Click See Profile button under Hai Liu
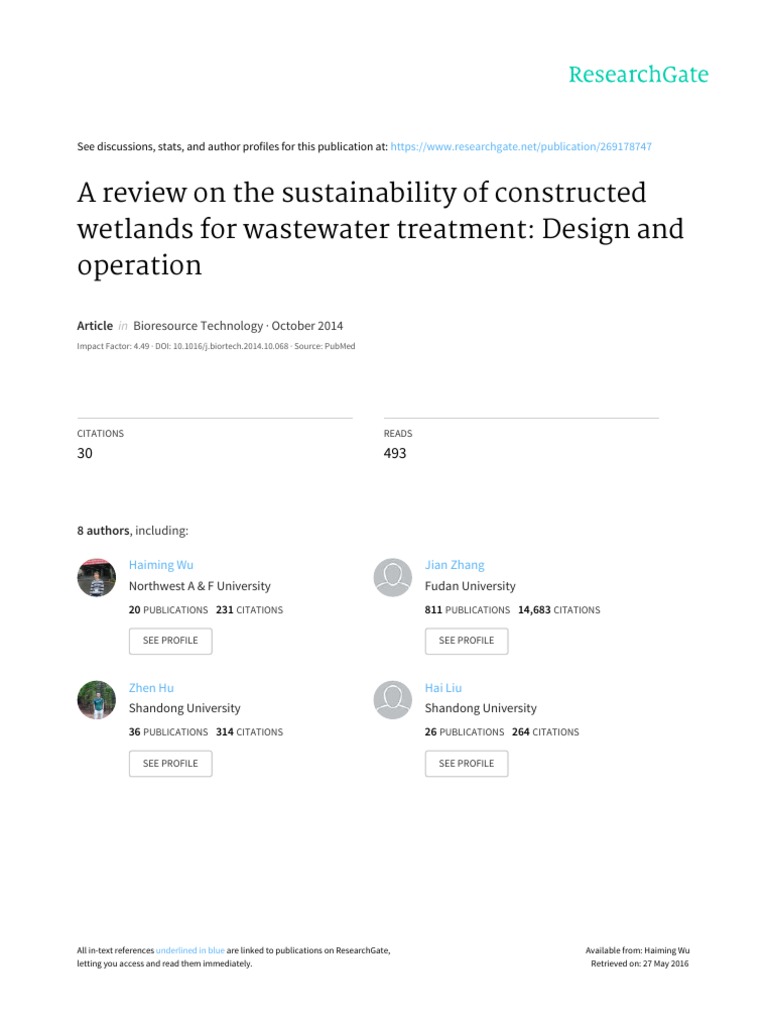 tap(466, 763)
